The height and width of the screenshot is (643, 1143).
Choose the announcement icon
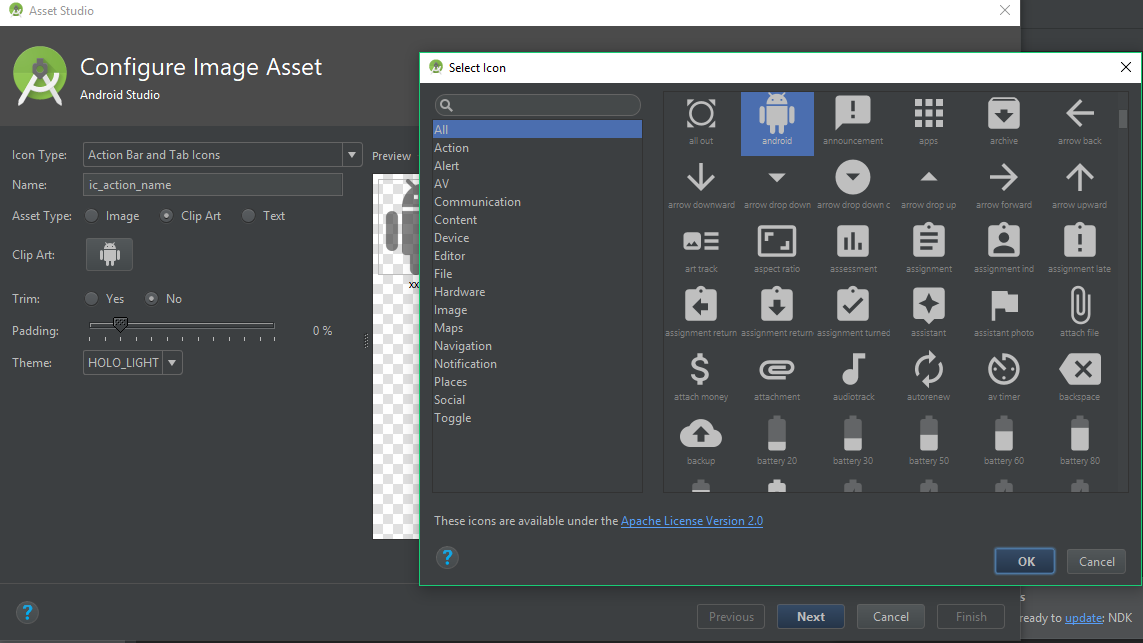[x=853, y=122]
